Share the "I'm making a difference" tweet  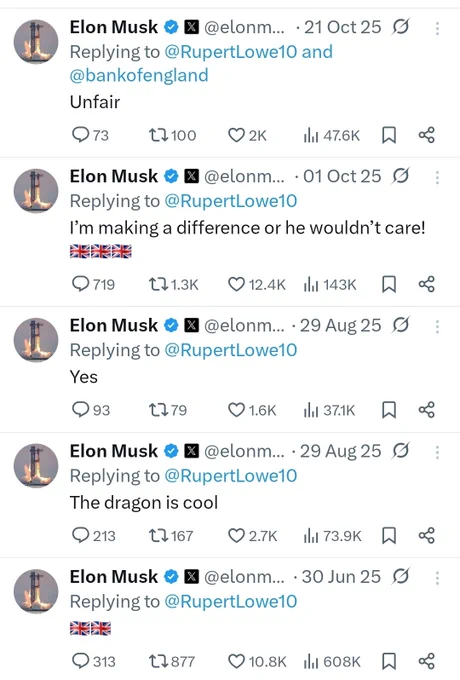pyautogui.click(x=427, y=284)
